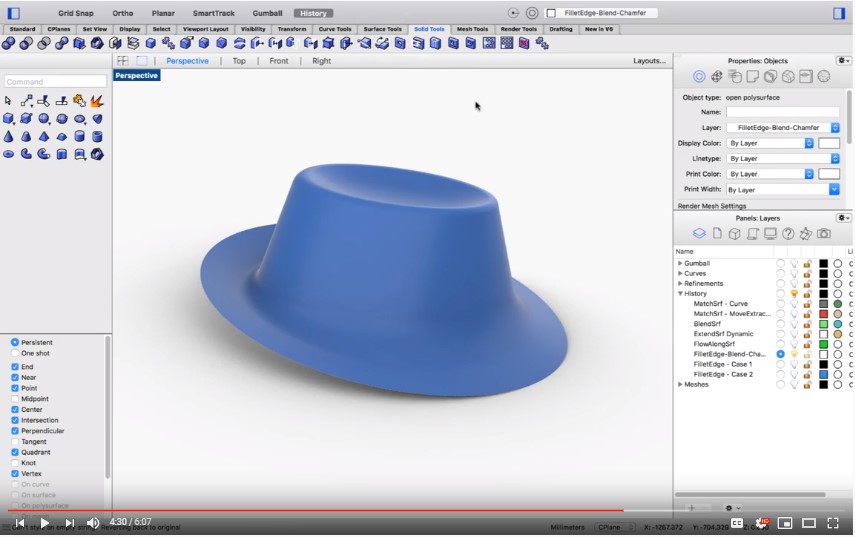The height and width of the screenshot is (537, 855).
Task: Click the arrow selection pointer tool
Action: pyautogui.click(x=8, y=100)
